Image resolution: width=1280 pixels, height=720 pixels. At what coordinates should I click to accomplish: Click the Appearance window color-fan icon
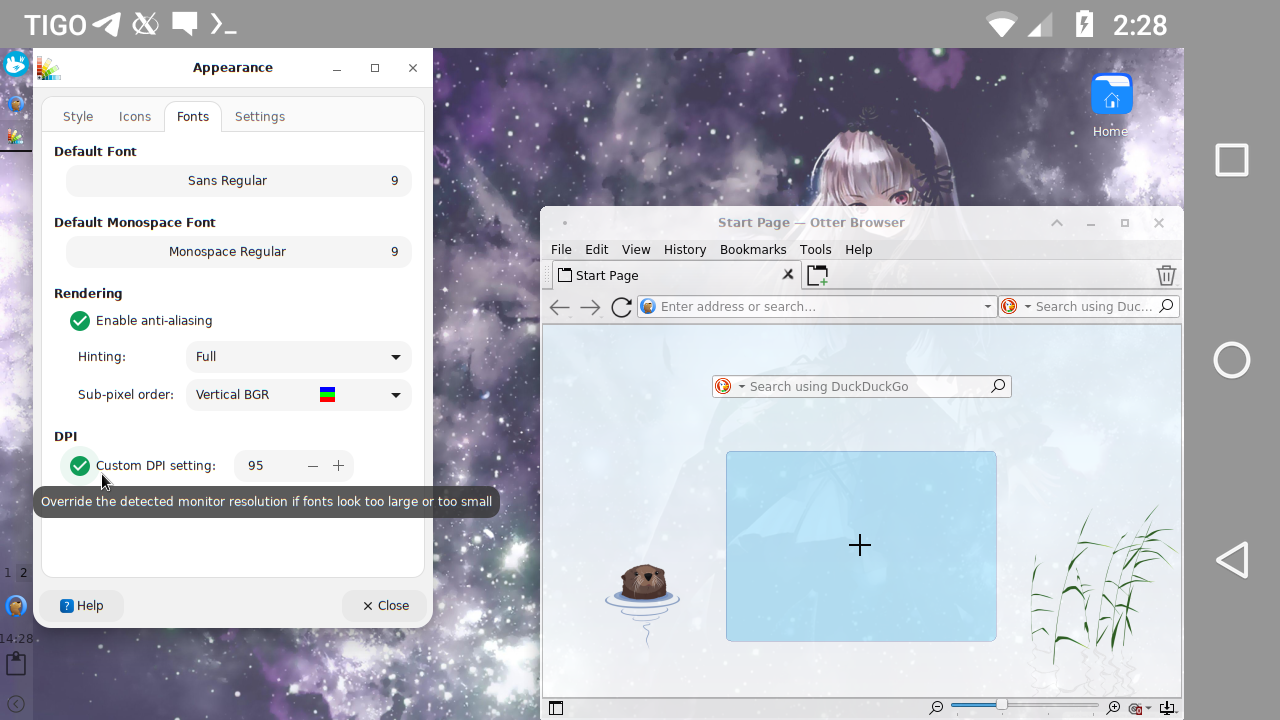coord(49,68)
